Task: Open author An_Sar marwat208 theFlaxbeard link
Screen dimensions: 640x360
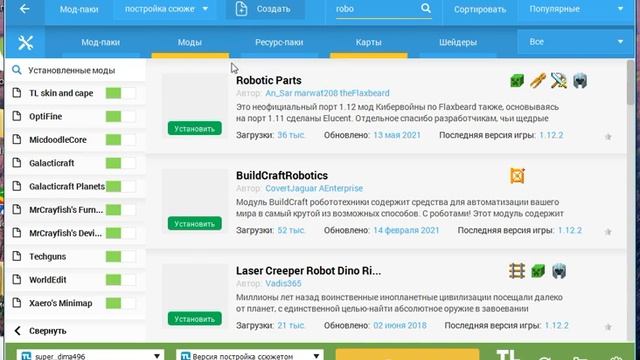Action: point(327,93)
